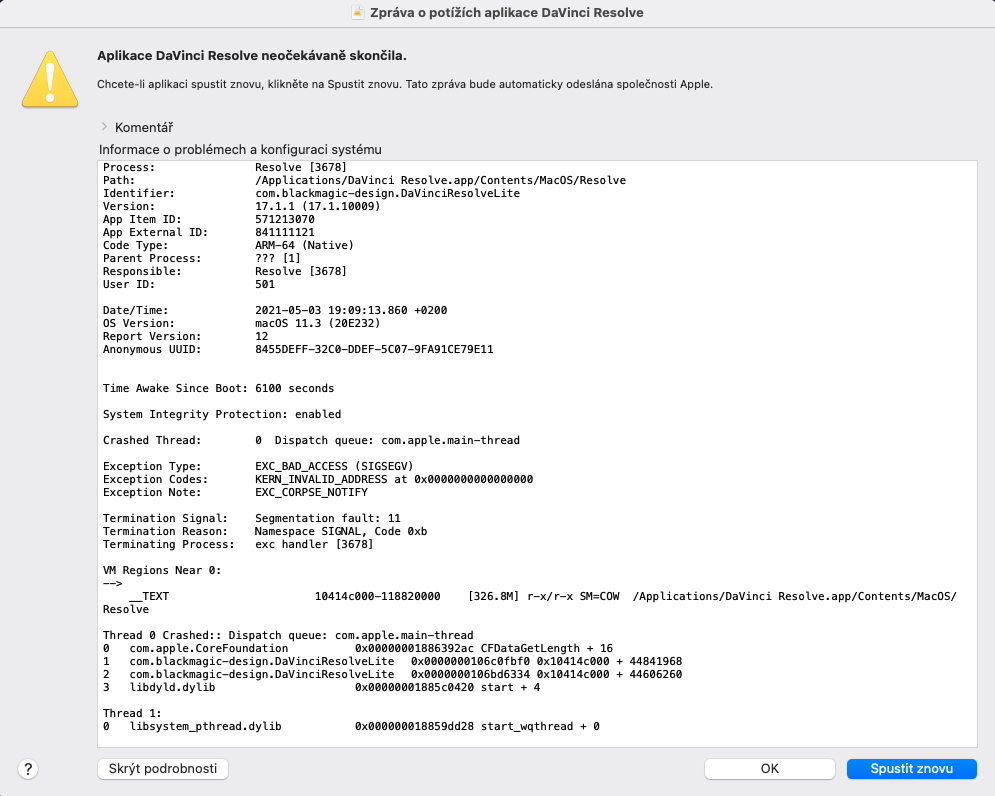
Task: Click the window title Zpráva o potížích aplikace
Action: coord(506,13)
